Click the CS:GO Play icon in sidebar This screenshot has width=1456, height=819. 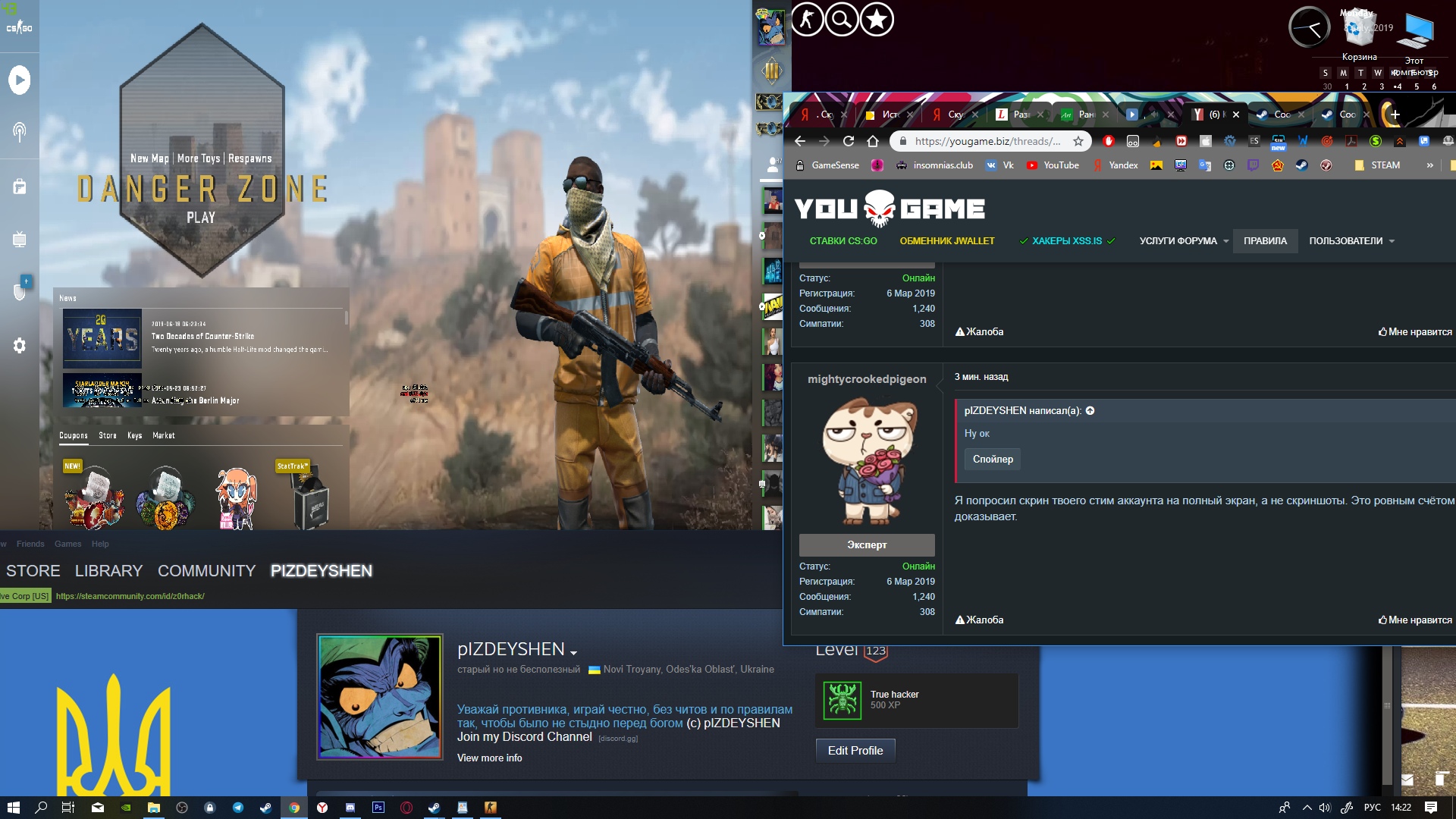[20, 80]
